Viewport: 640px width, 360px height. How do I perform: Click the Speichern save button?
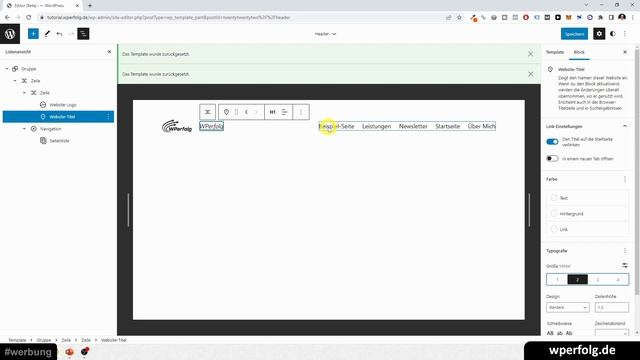[x=574, y=34]
